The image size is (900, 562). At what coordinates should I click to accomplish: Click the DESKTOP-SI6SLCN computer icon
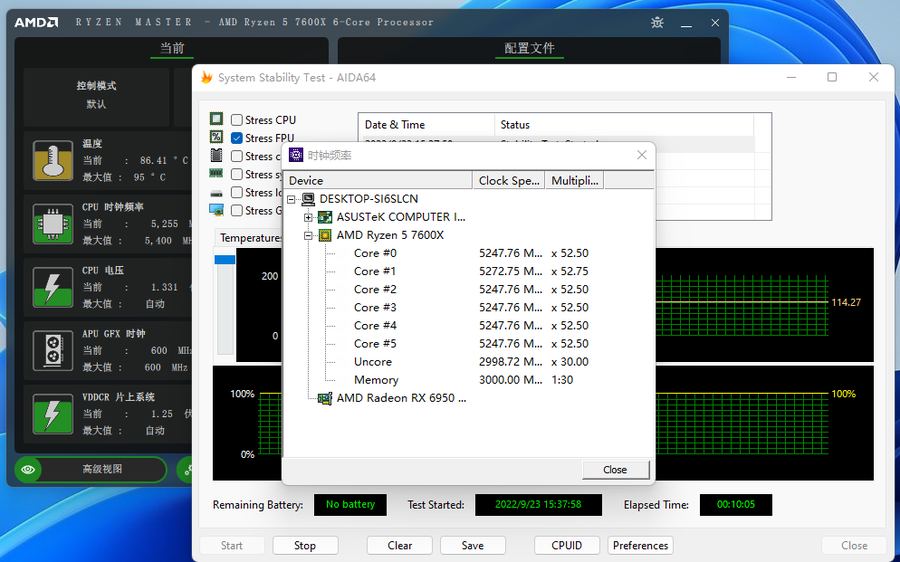coord(308,199)
